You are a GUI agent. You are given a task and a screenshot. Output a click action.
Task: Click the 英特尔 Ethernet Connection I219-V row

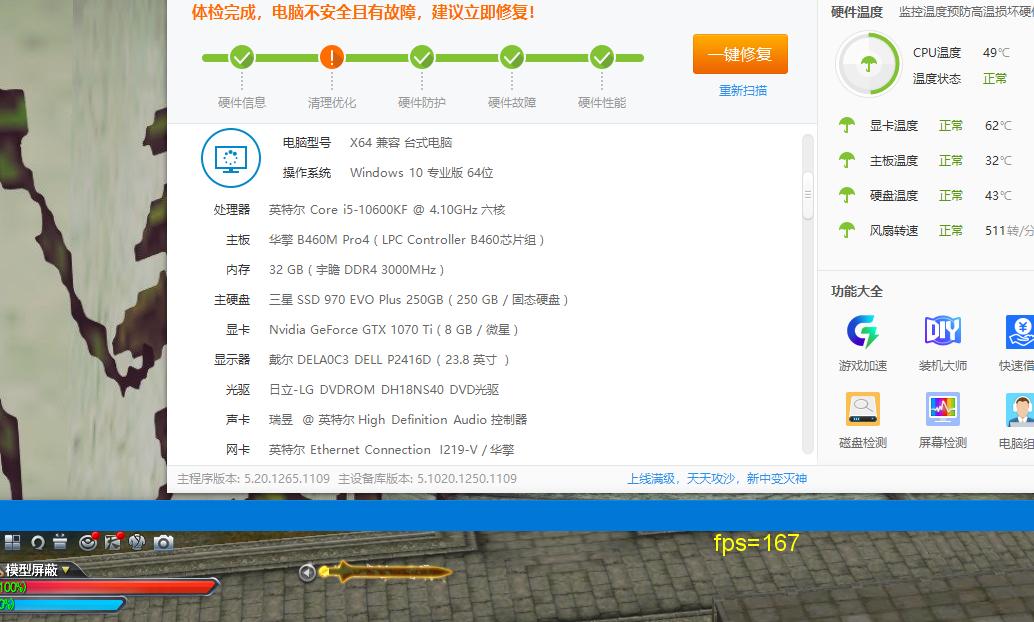pos(369,450)
